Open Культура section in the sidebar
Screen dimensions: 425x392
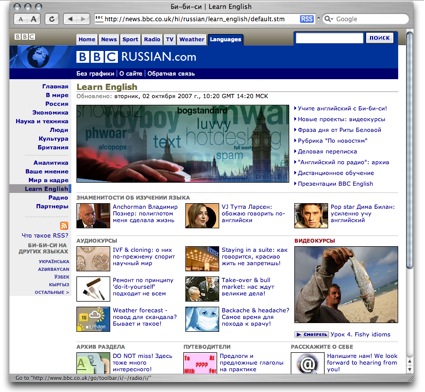pyautogui.click(x=53, y=139)
